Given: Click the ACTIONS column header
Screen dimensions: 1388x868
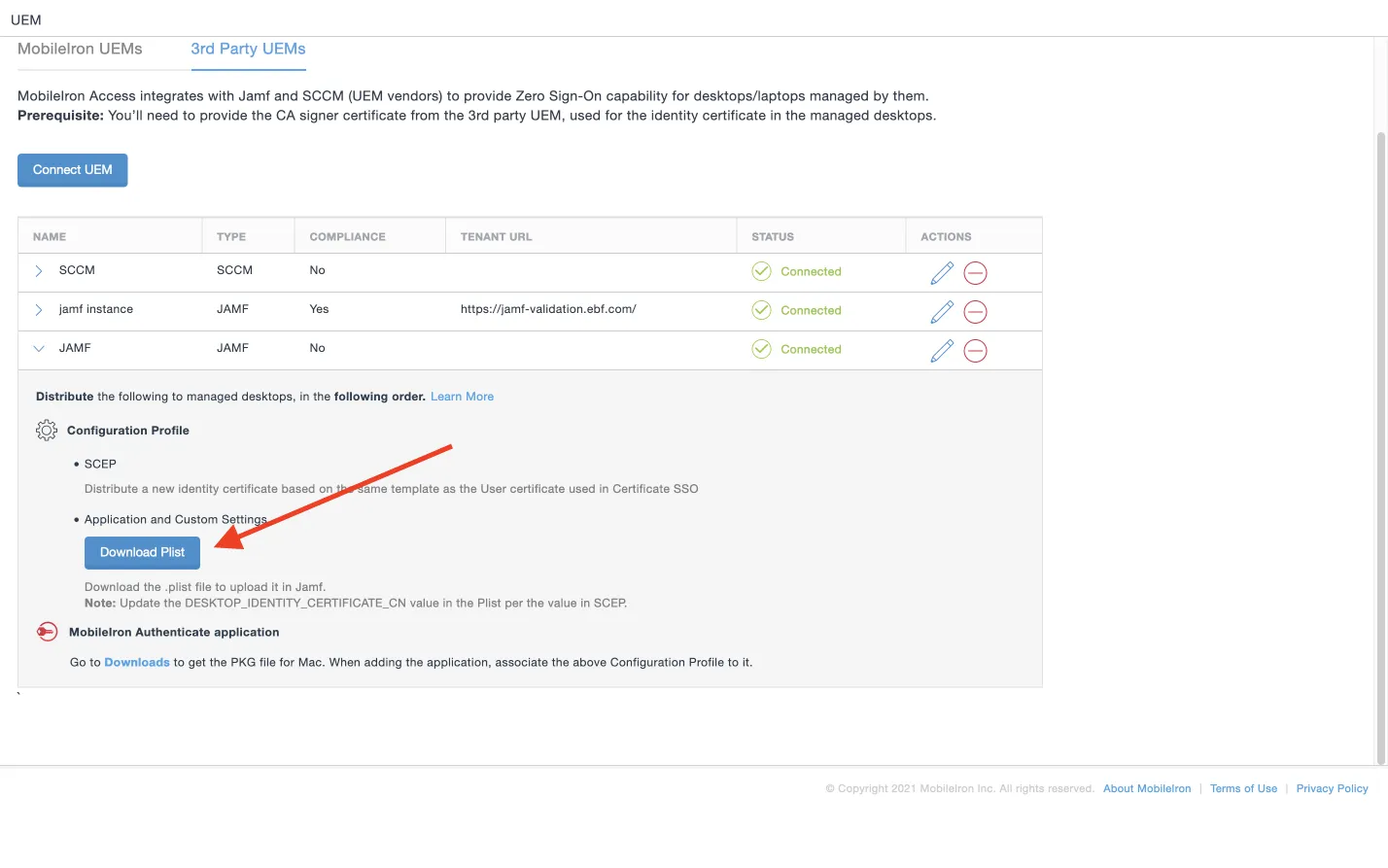Looking at the screenshot, I should pyautogui.click(x=946, y=237).
